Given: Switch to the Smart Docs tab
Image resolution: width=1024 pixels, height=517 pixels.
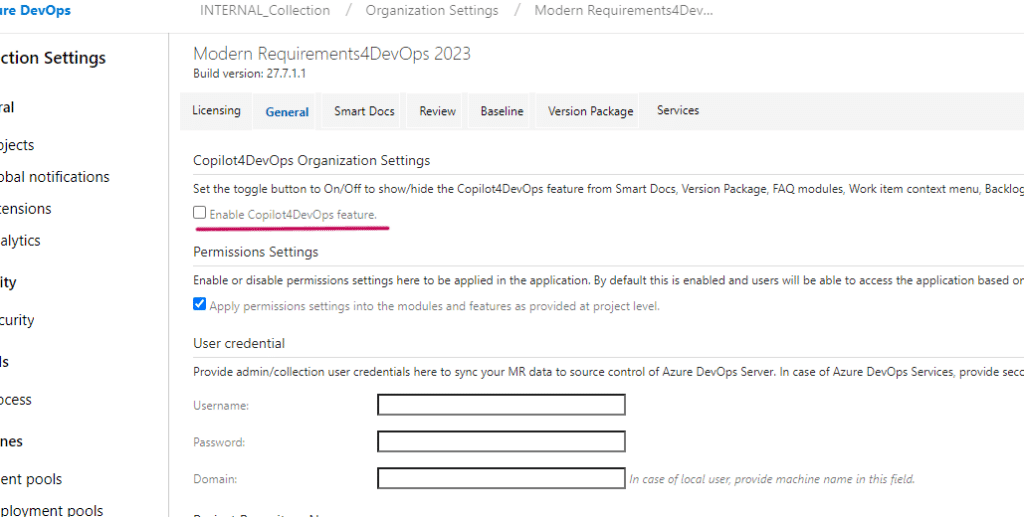Looking at the screenshot, I should [364, 111].
